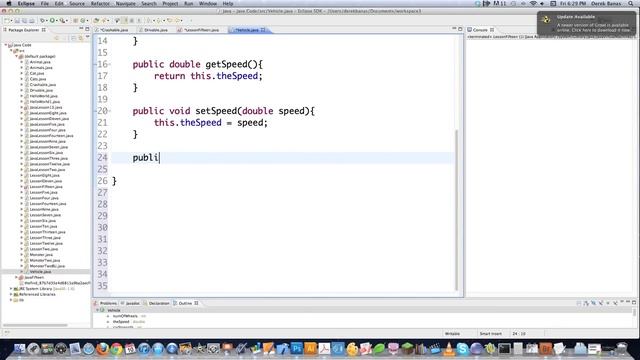640x360 pixels.
Task: Collapse the src folder node
Action: tap(11, 51)
